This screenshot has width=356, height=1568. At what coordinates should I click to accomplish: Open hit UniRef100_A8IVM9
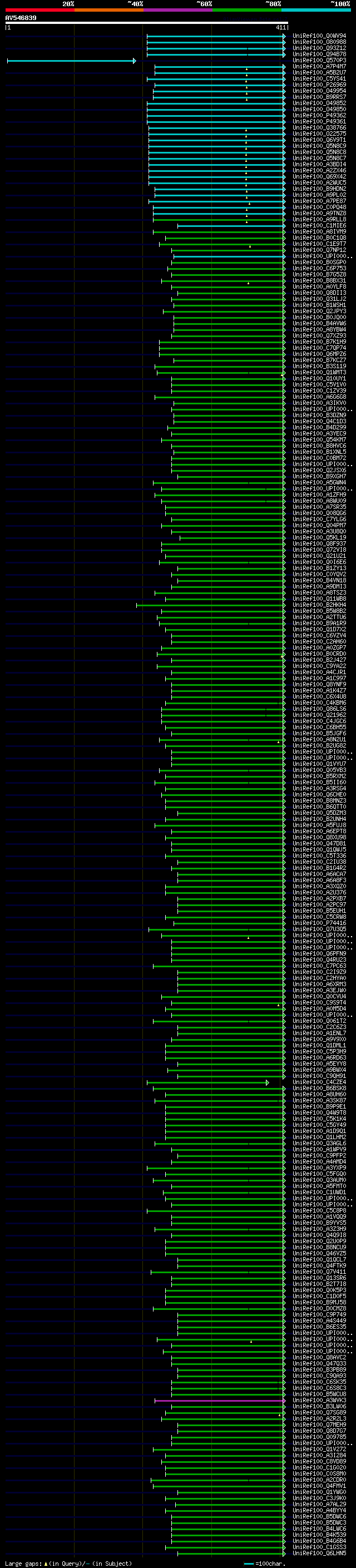click(x=319, y=232)
